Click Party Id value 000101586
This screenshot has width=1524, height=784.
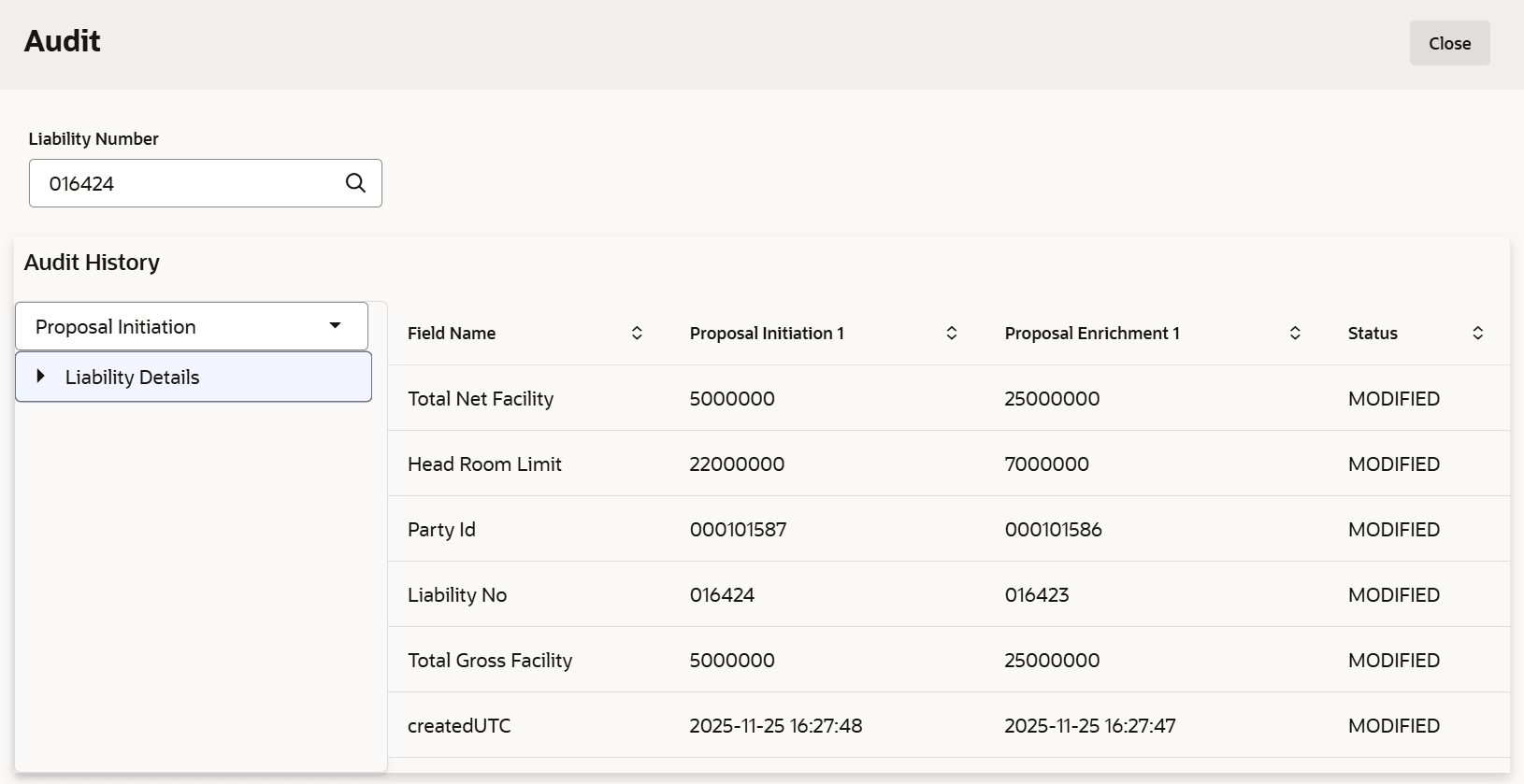point(1054,530)
